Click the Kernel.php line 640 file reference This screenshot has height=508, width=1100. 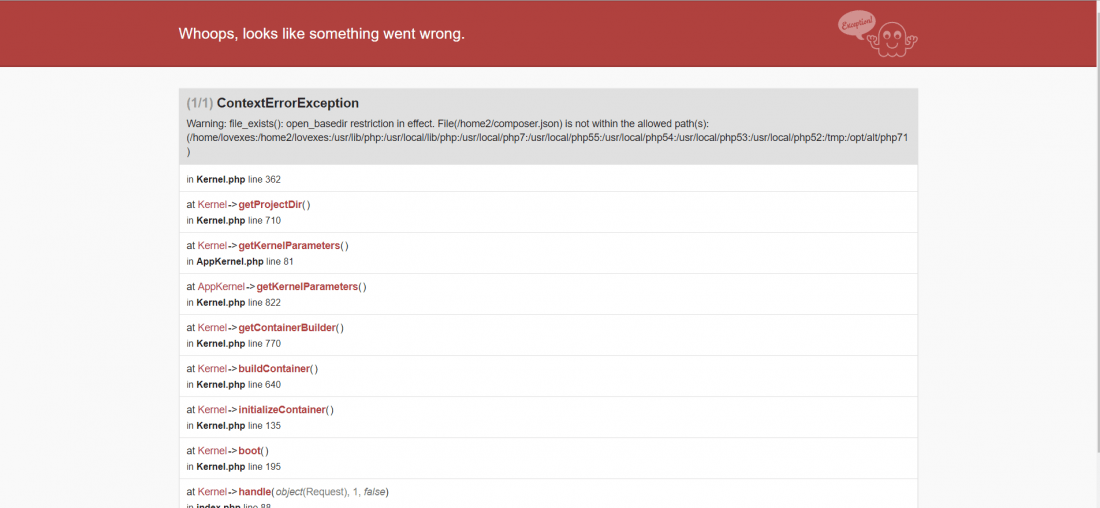(x=234, y=385)
